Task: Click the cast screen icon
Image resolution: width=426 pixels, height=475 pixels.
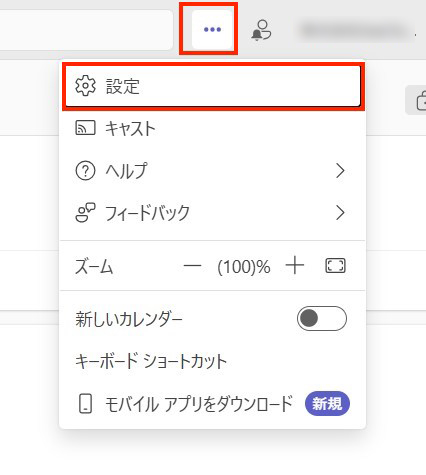Action: pos(85,128)
